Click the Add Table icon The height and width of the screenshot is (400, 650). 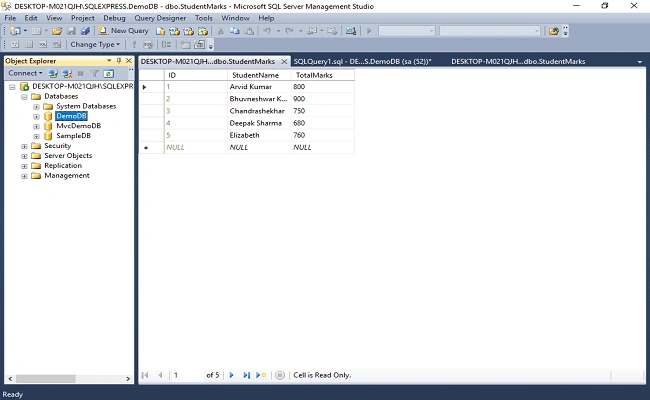(x=185, y=44)
